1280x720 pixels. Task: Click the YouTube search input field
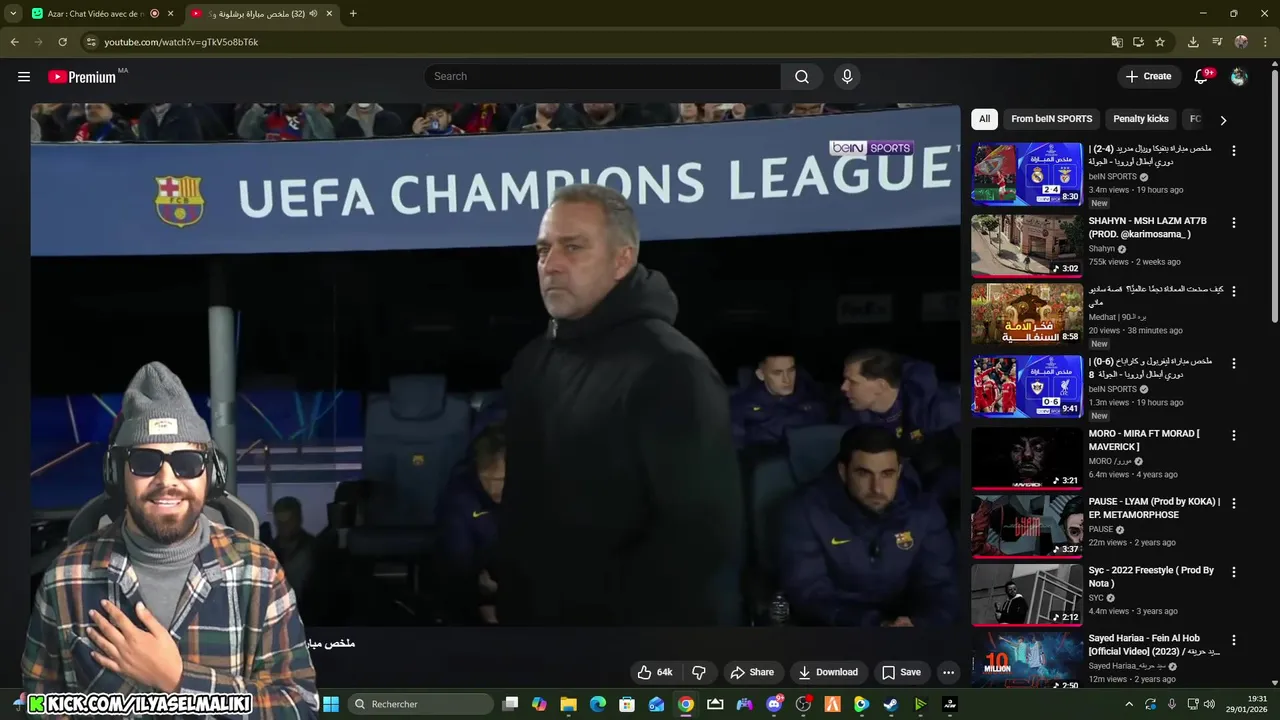[602, 77]
